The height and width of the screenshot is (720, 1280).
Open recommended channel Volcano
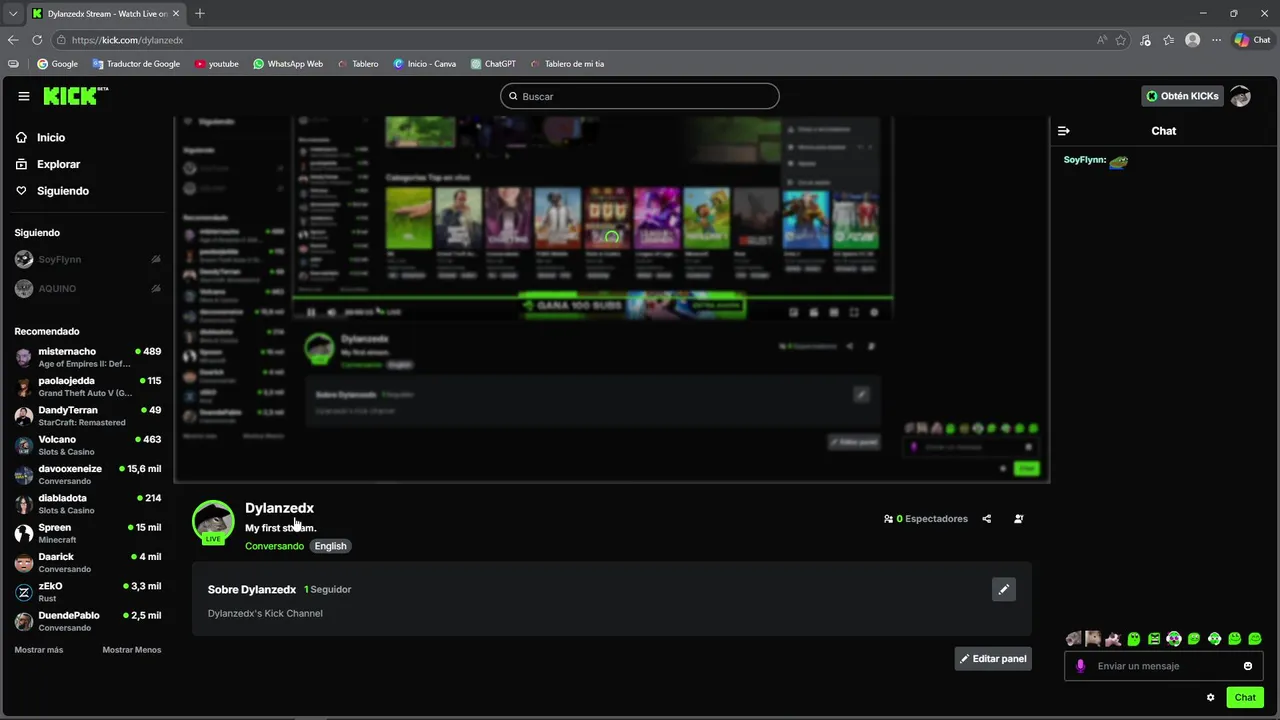pos(88,445)
